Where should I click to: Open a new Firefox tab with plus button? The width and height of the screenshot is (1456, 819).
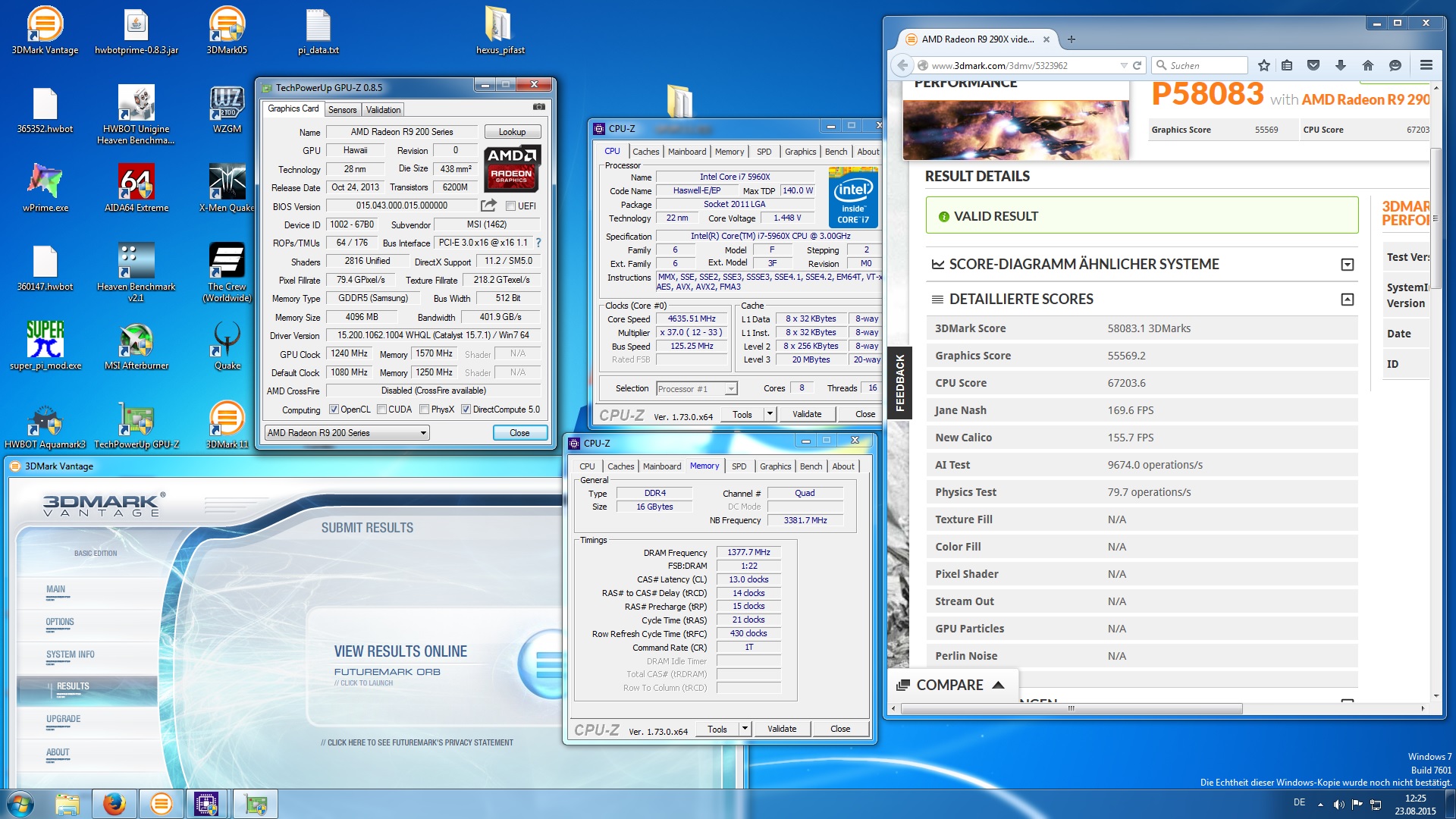point(1072,39)
